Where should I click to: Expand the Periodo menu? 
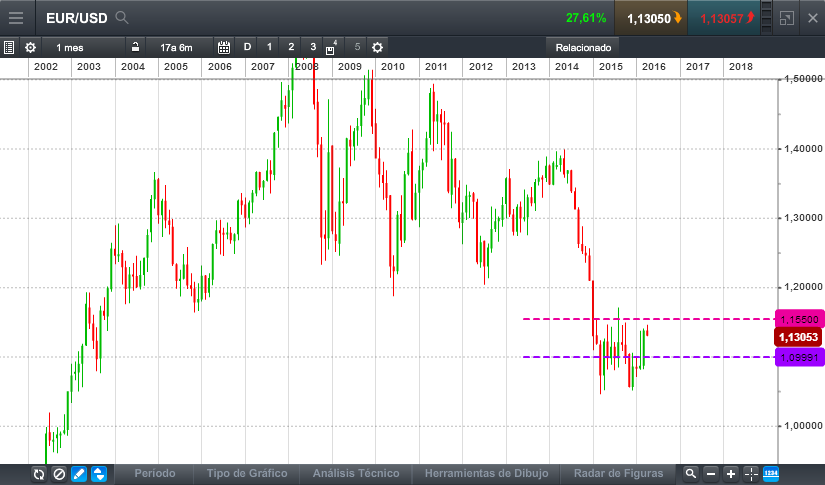tap(154, 473)
